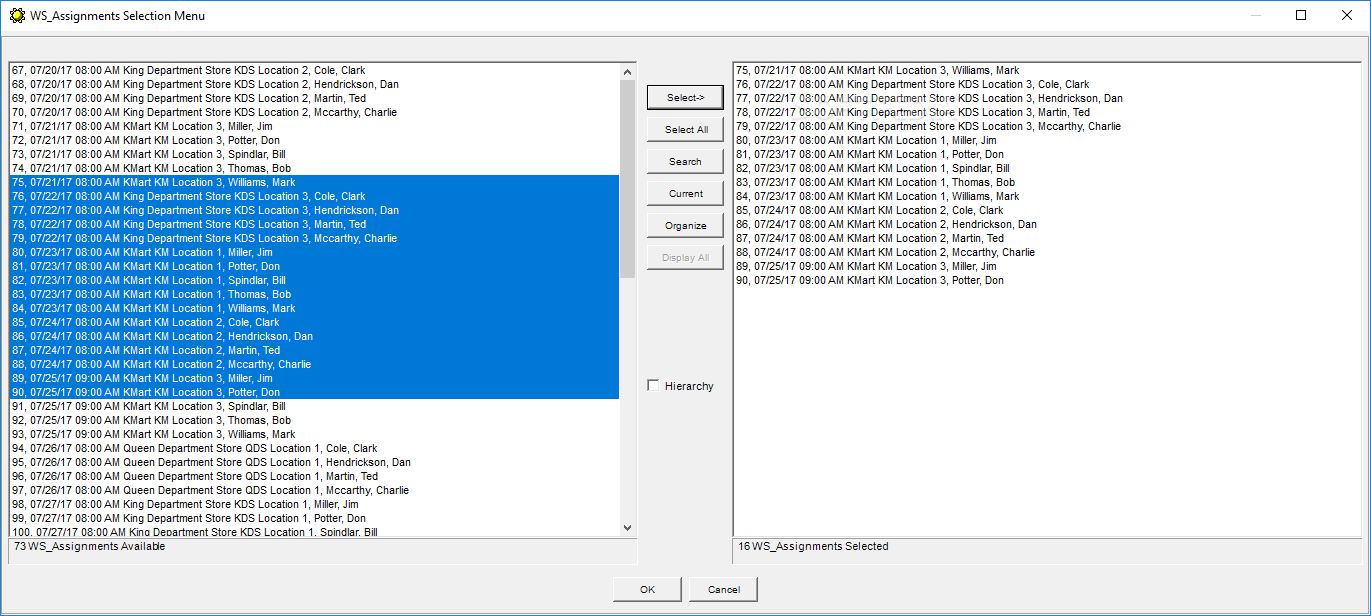Click the Cancel button
The image size is (1371, 616).
pos(723,589)
